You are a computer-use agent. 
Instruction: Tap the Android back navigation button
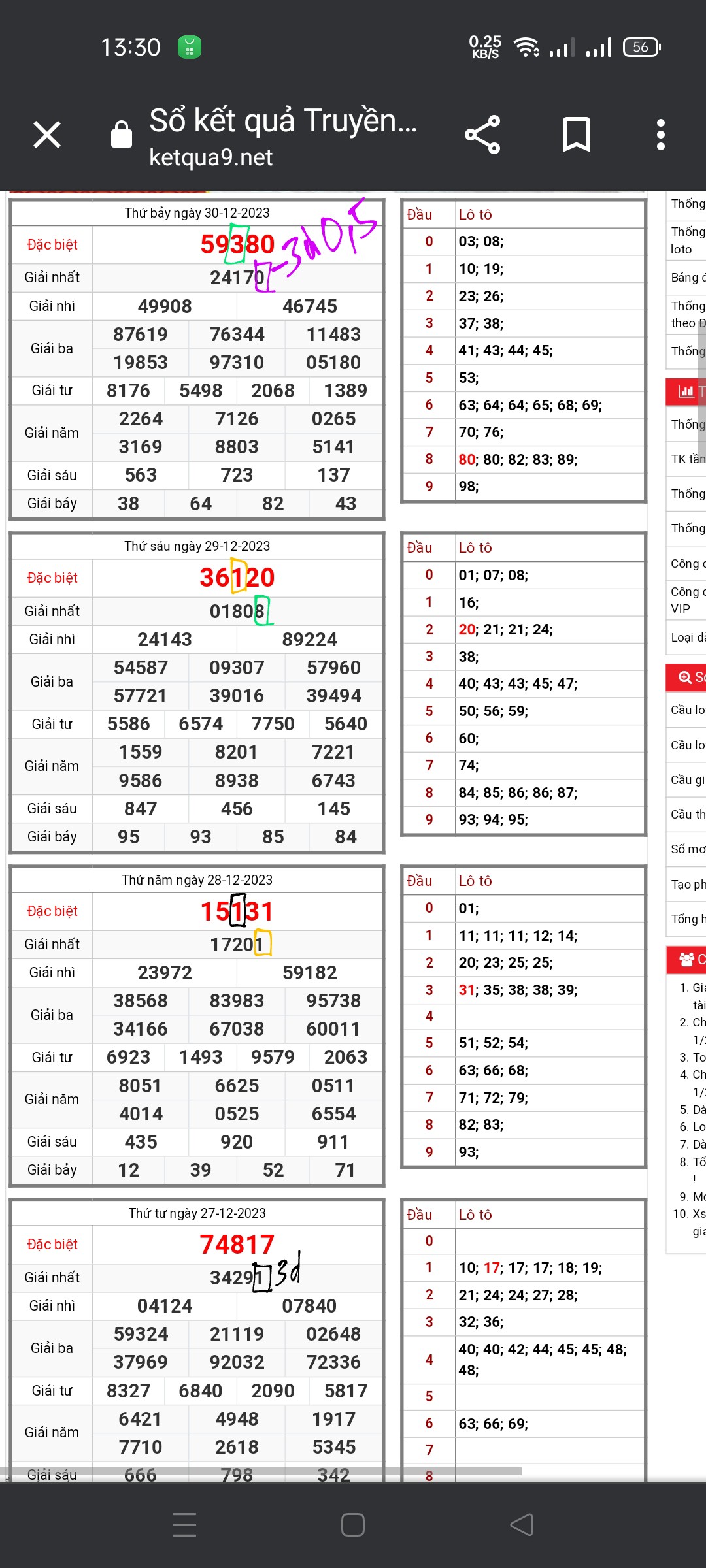(522, 1525)
